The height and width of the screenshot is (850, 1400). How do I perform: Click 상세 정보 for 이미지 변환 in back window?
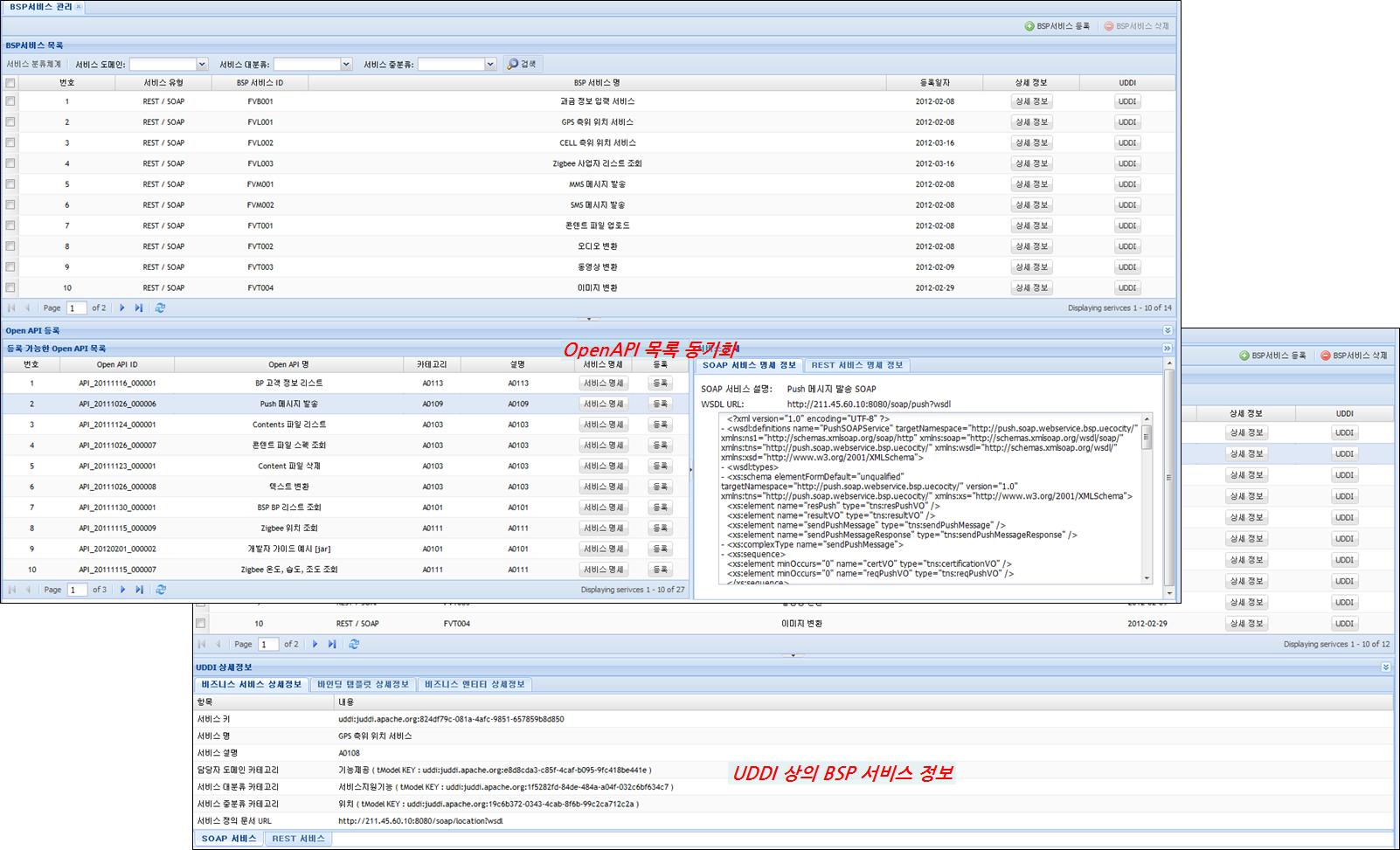1246,624
